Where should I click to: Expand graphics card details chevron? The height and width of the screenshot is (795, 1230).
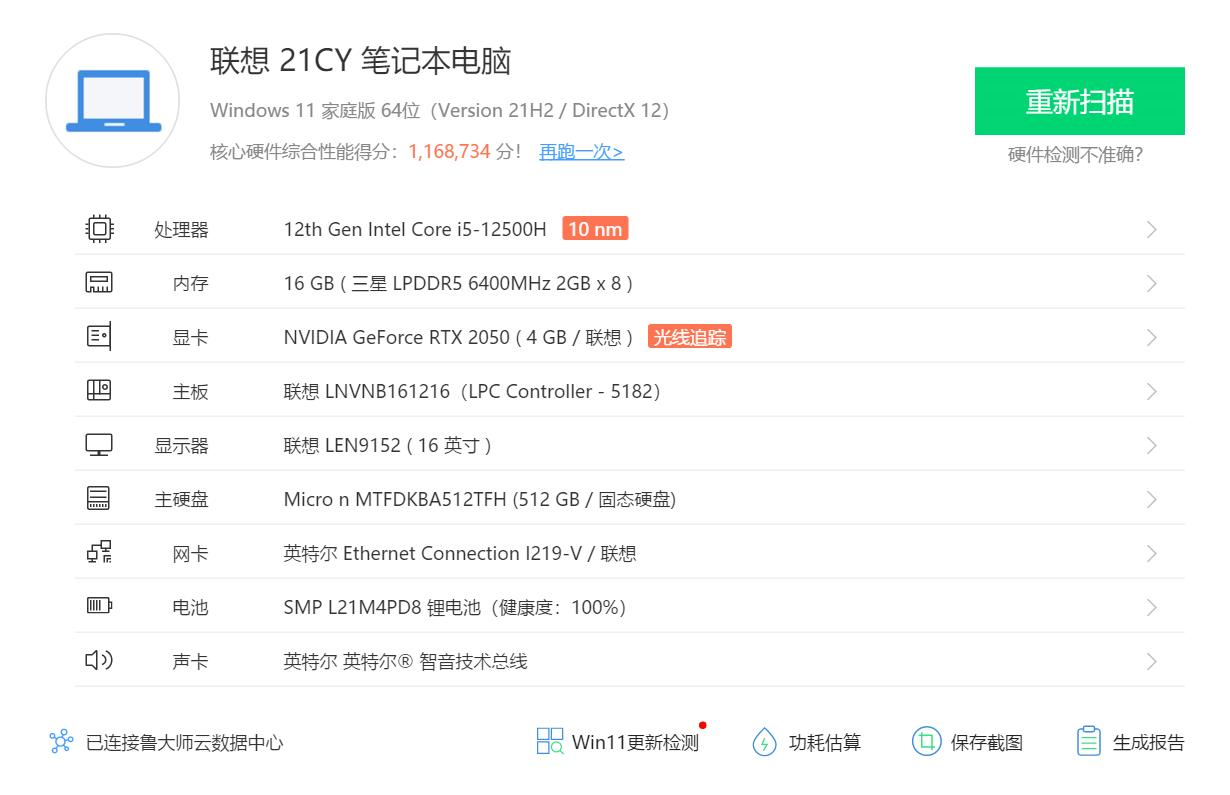[1151, 338]
